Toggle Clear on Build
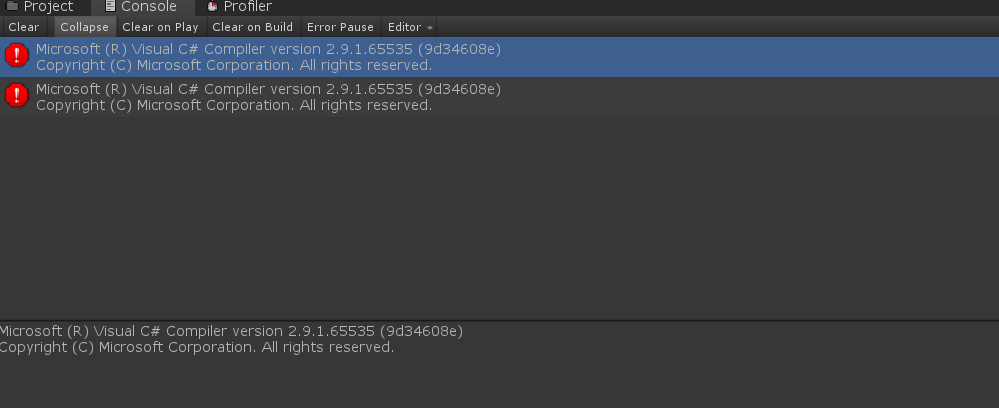 (x=252, y=27)
